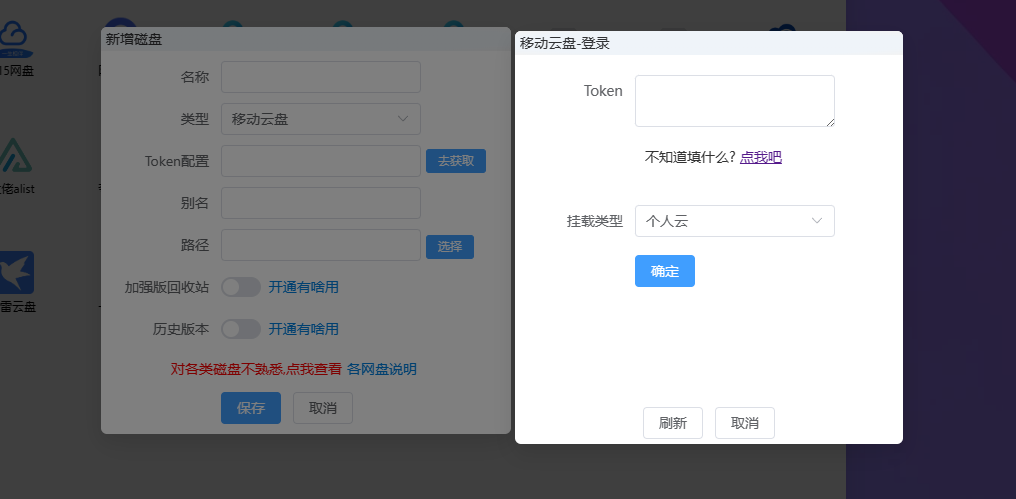
Task: Open 开通有啥用 link beside 加强版回收站
Action: coord(304,287)
